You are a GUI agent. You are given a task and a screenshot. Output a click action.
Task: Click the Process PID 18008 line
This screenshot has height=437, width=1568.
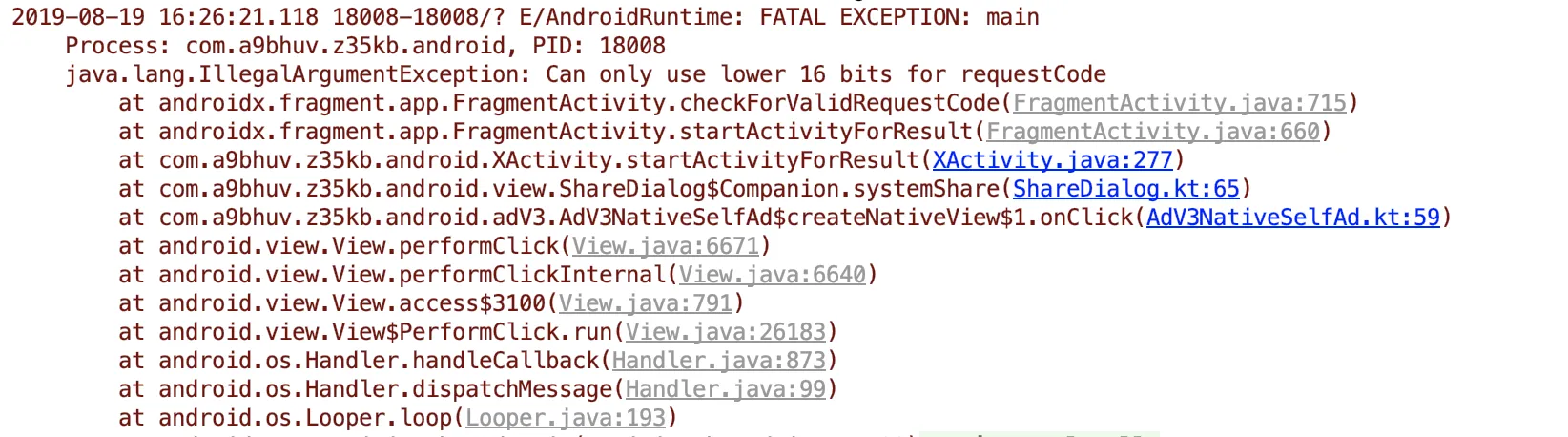[365, 46]
